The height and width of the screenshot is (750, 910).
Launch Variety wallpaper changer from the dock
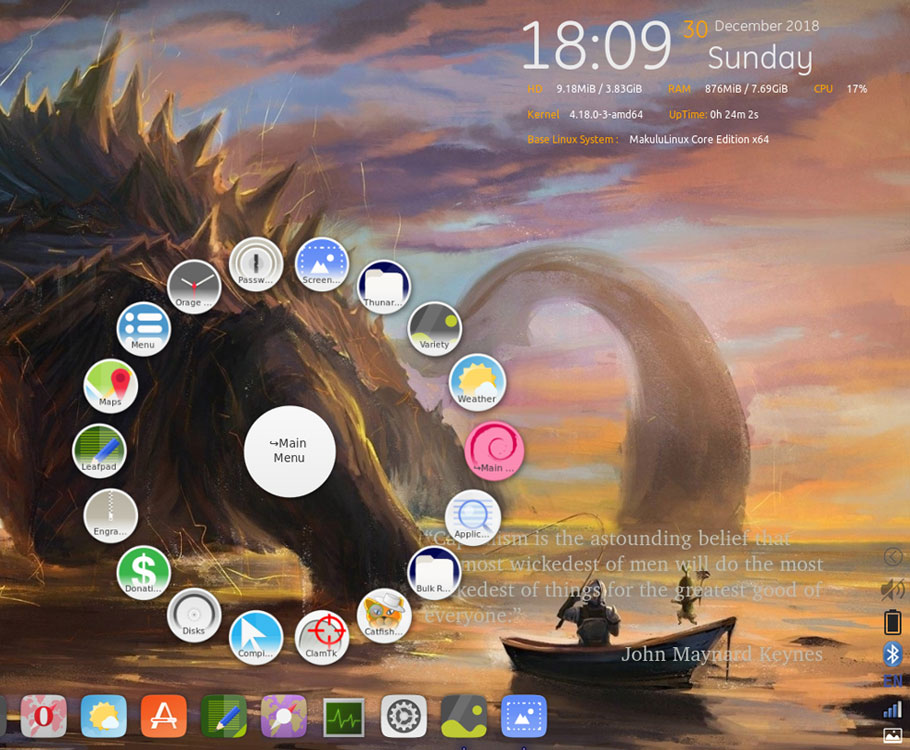(464, 716)
